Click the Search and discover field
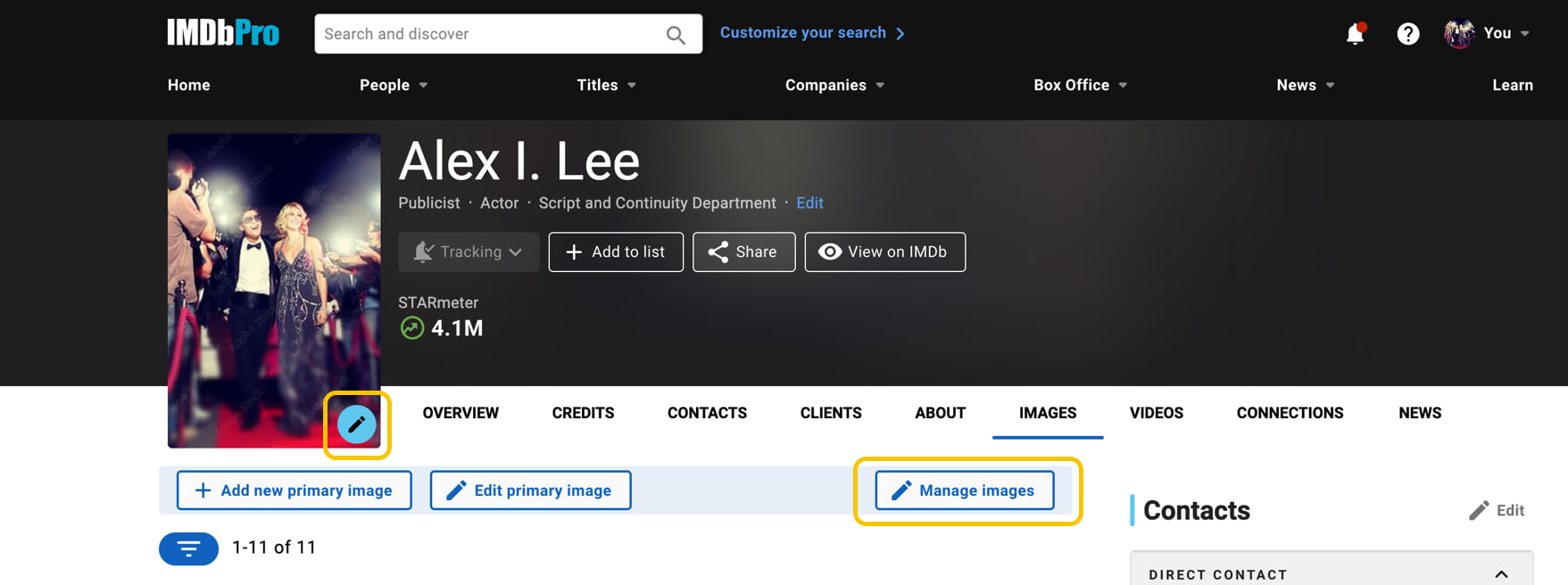Image resolution: width=1568 pixels, height=585 pixels. coord(491,34)
